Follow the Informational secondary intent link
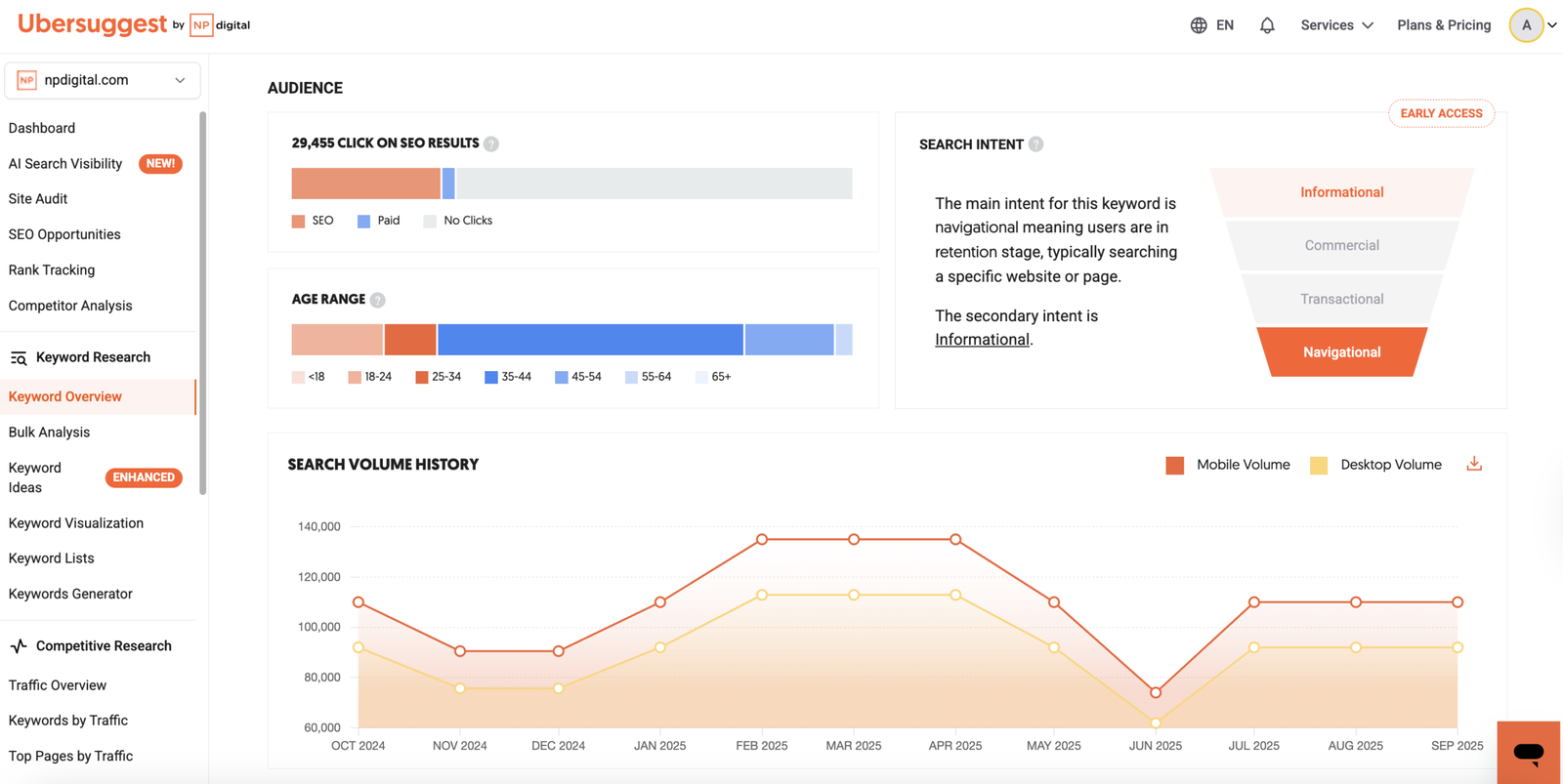1563x784 pixels. [982, 340]
